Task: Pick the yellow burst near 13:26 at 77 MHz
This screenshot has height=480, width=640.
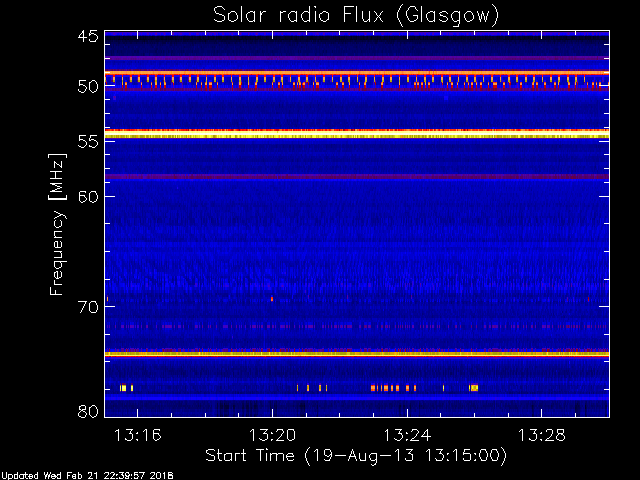Action: (x=473, y=387)
